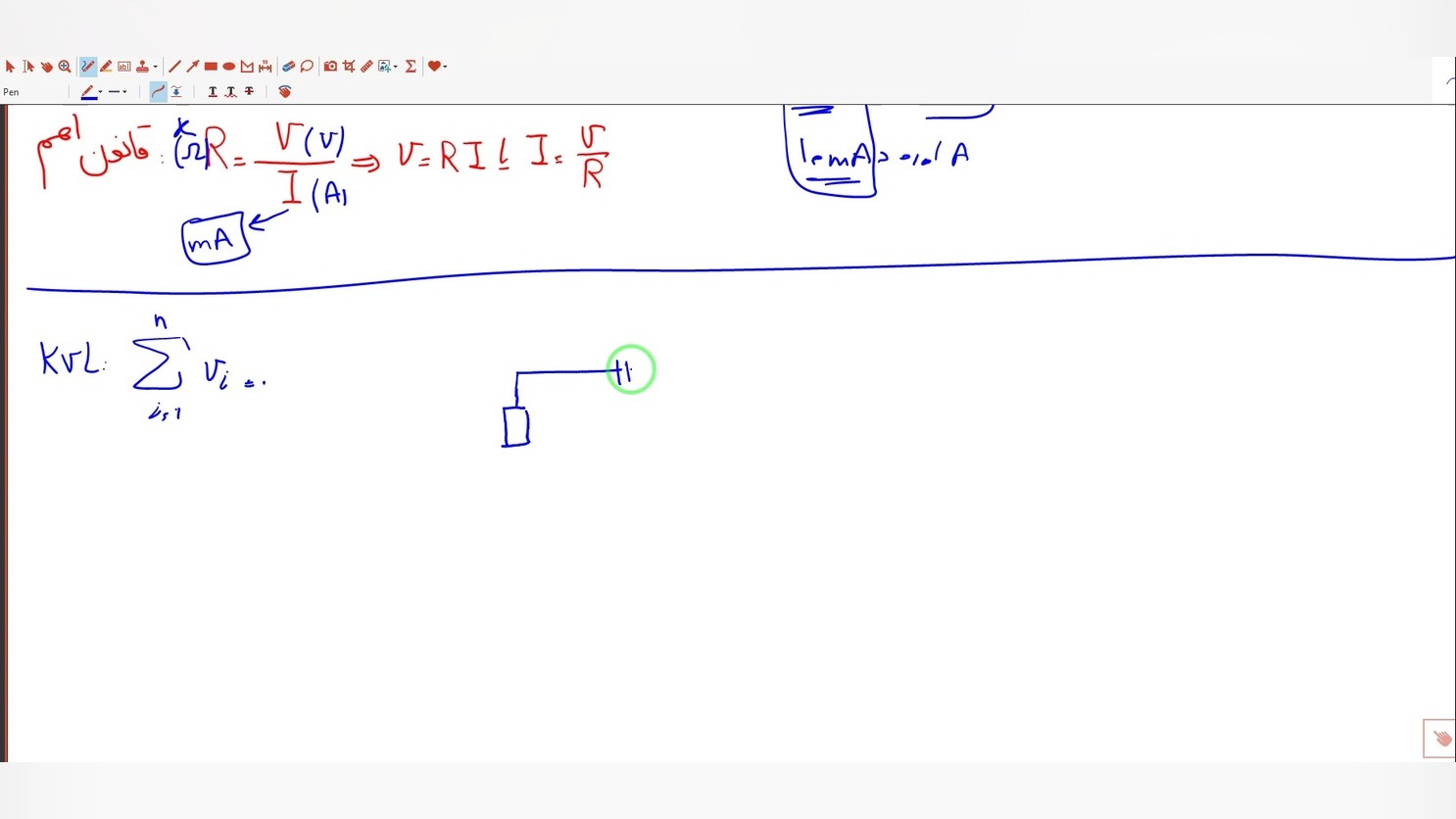Expand the pen color dropdown arrow
1456x819 pixels.
pos(100,92)
